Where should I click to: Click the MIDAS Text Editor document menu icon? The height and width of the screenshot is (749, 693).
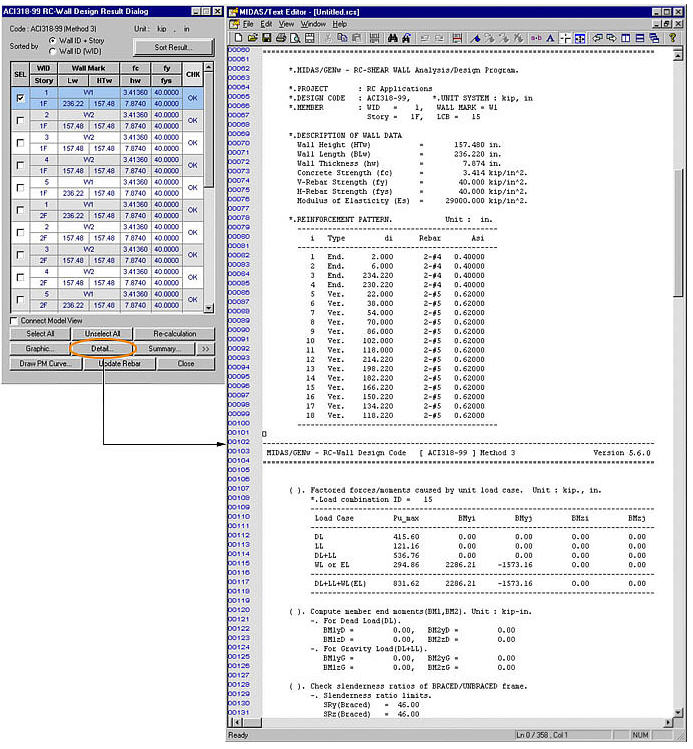pyautogui.click(x=234, y=24)
